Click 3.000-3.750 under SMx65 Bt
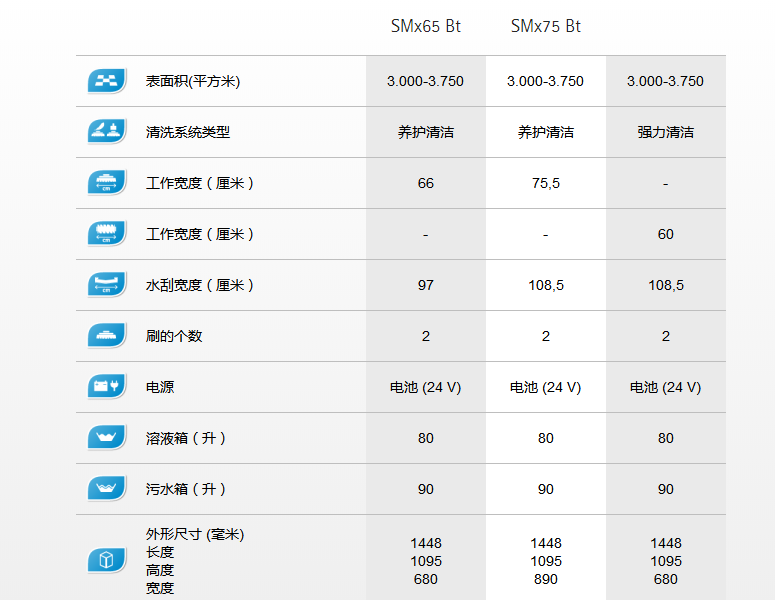 pos(426,81)
